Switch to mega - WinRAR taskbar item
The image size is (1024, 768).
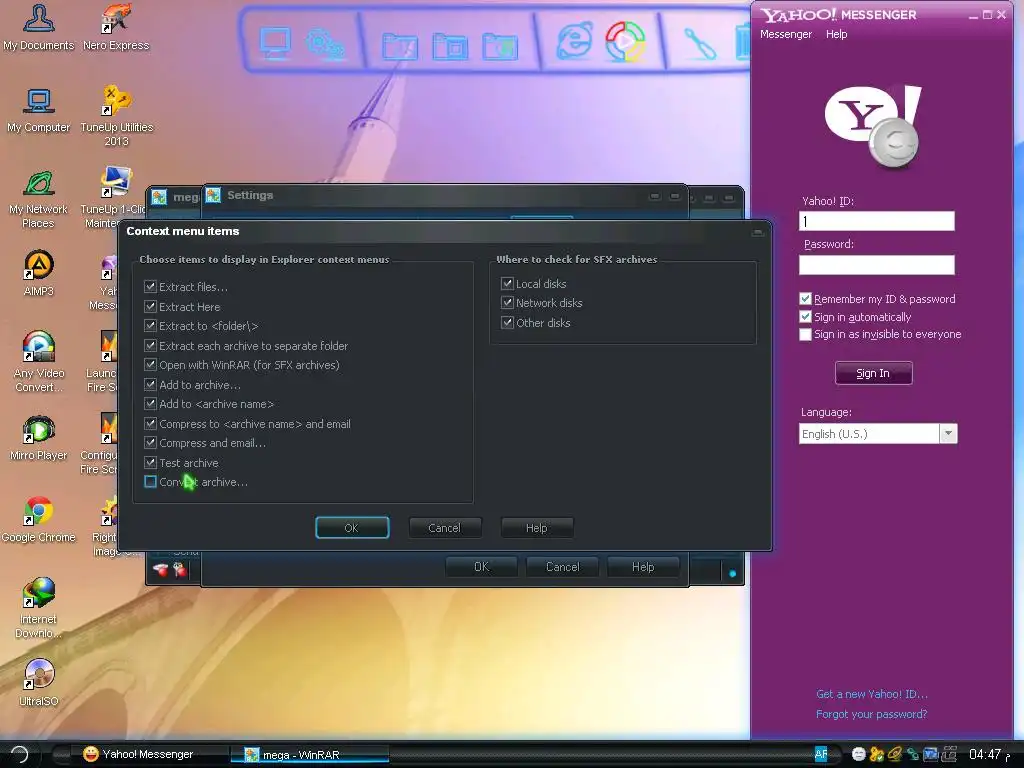click(x=310, y=754)
